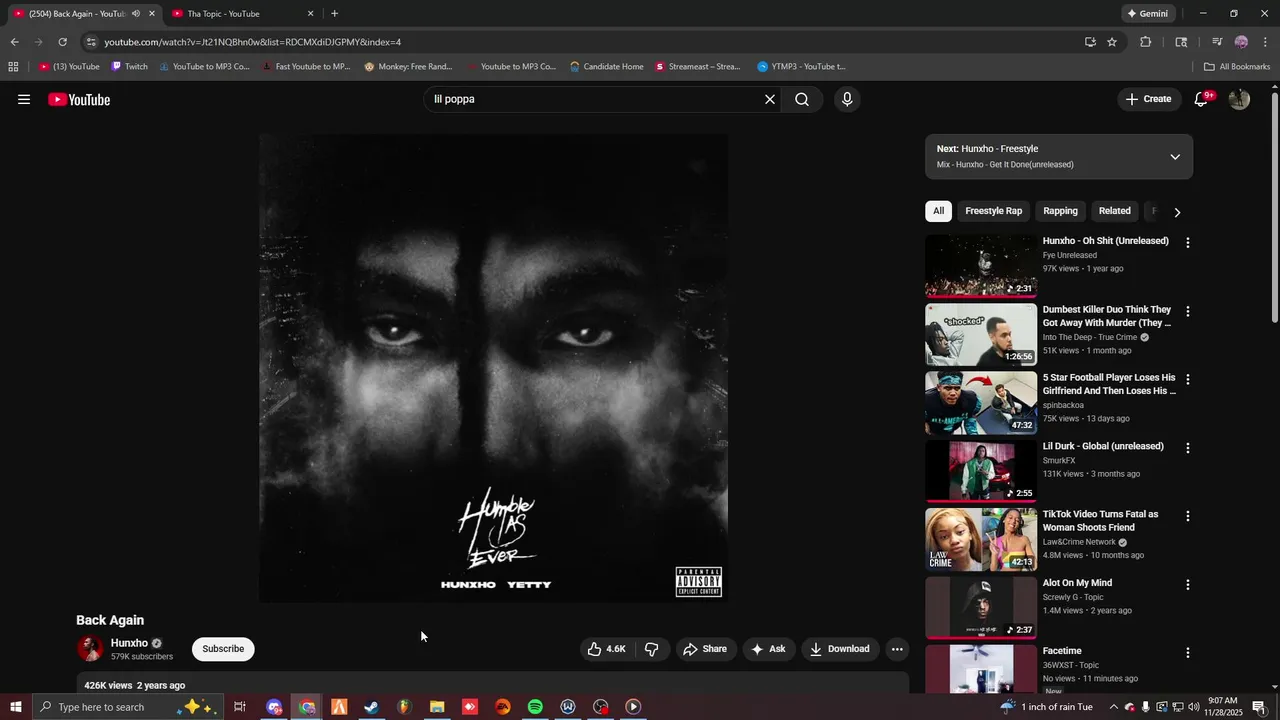The image size is (1280, 720).
Task: Bookmark this page with star icon
Action: pyautogui.click(x=1112, y=42)
